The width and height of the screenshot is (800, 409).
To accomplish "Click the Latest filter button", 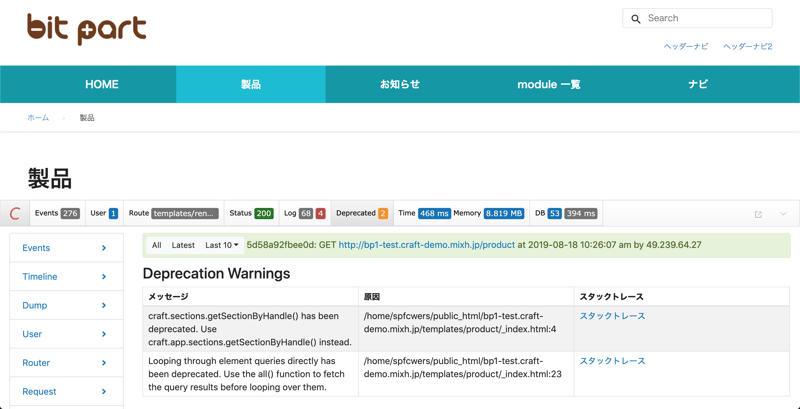I will 183,245.
